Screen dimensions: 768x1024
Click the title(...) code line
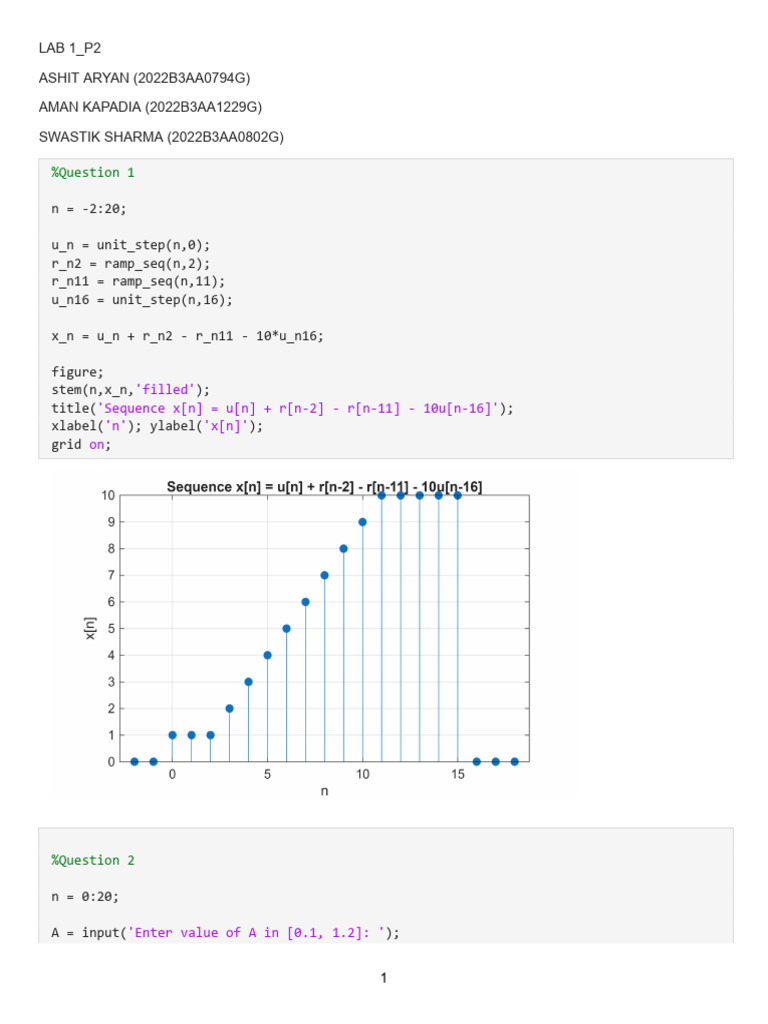[282, 408]
